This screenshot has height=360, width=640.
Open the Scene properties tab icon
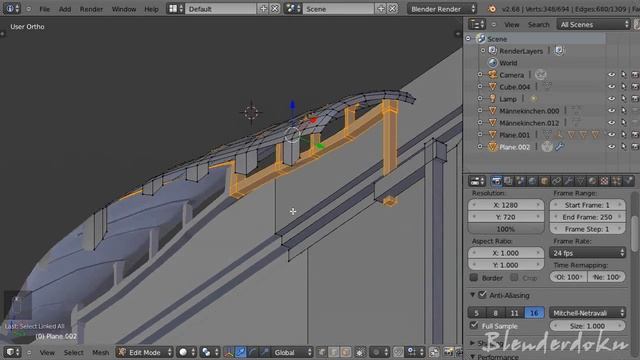520,181
